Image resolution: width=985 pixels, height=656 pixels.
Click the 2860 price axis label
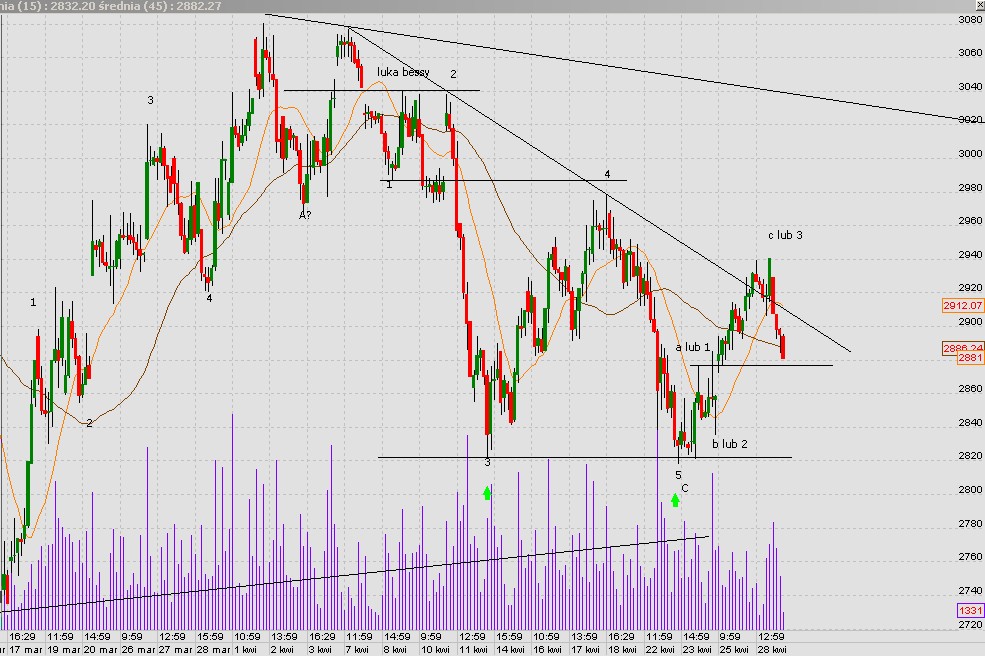[970, 389]
